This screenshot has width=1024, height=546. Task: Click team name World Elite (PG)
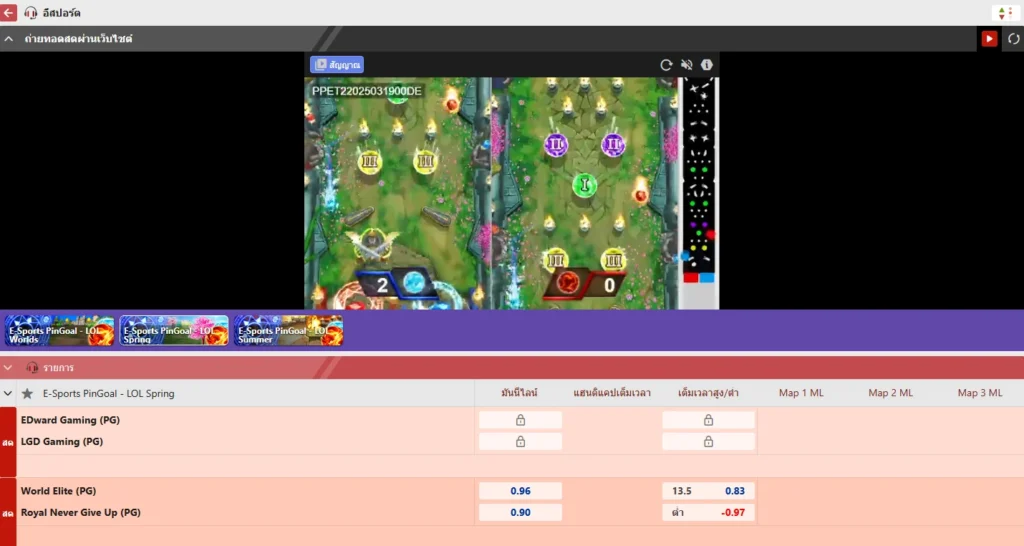pyautogui.click(x=58, y=490)
